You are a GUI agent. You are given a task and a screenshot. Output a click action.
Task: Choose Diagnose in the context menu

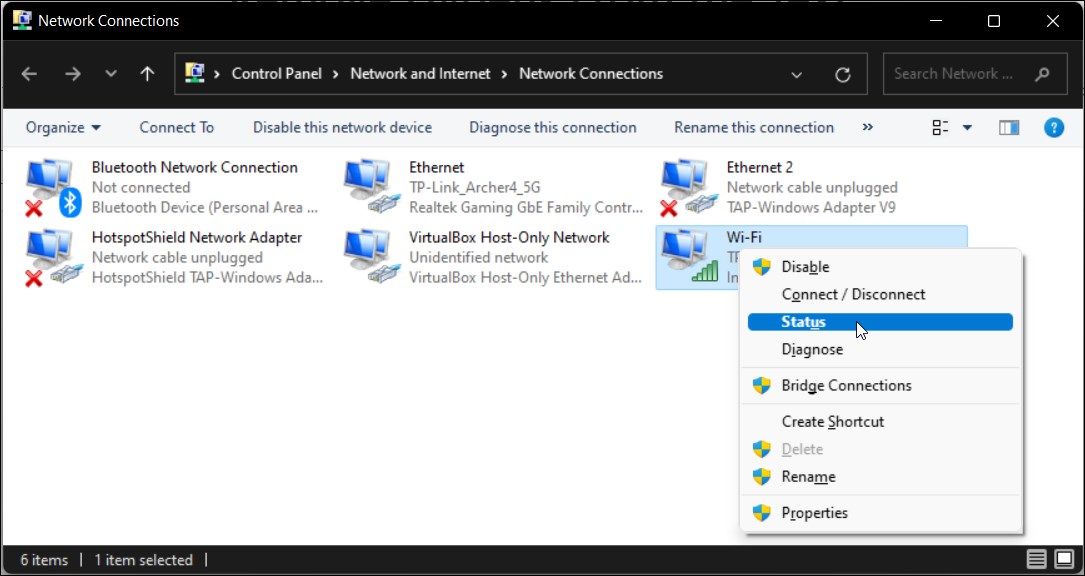coord(880,349)
